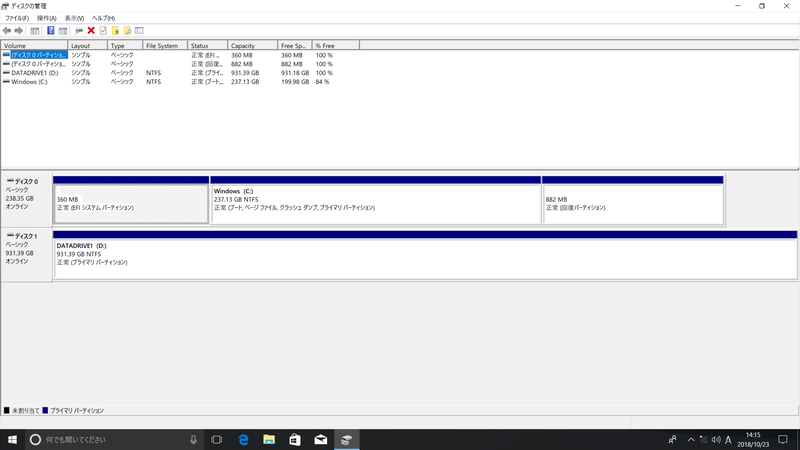800x450 pixels.
Task: Sort by the Layout column header
Action: (88, 45)
